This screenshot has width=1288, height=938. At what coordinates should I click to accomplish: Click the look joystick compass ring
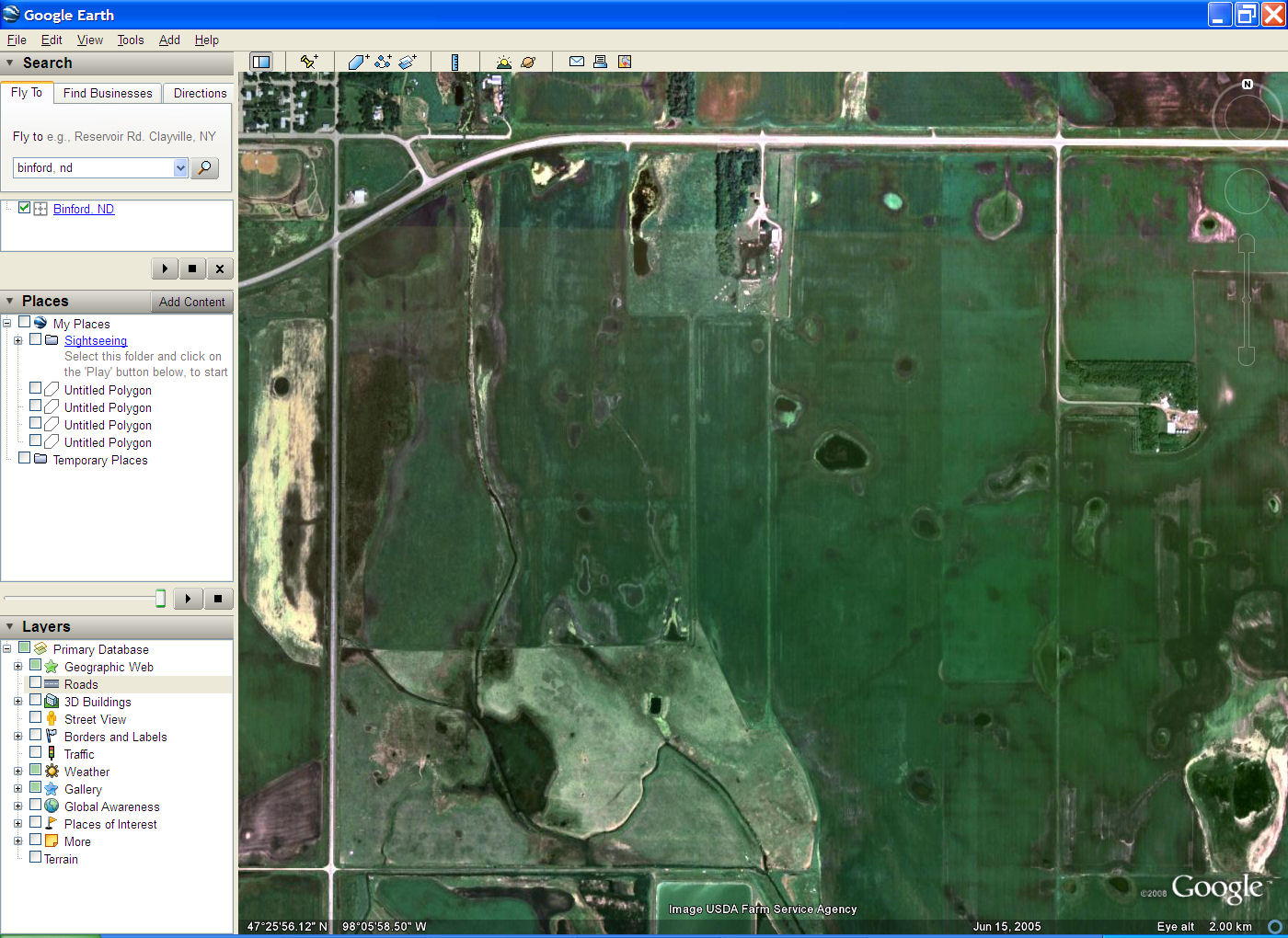[1247, 116]
